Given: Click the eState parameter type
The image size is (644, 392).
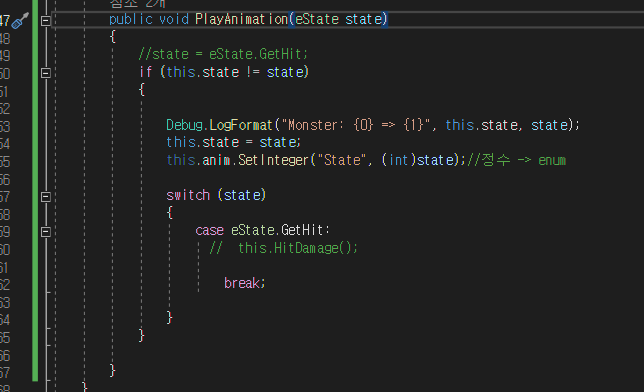Looking at the screenshot, I should (x=317, y=19).
